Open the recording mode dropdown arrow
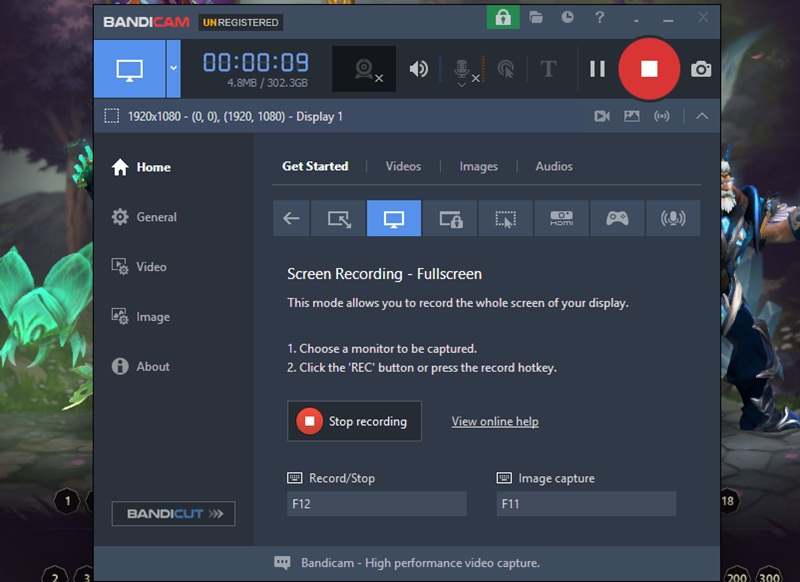Screen dimensions: 800x582 (x=173, y=69)
